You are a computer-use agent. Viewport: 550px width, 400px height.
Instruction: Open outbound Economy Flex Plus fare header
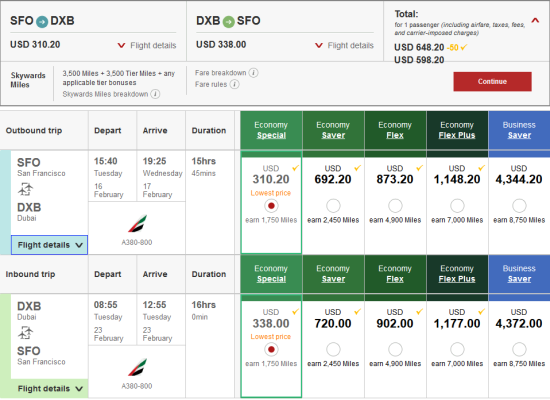click(457, 130)
